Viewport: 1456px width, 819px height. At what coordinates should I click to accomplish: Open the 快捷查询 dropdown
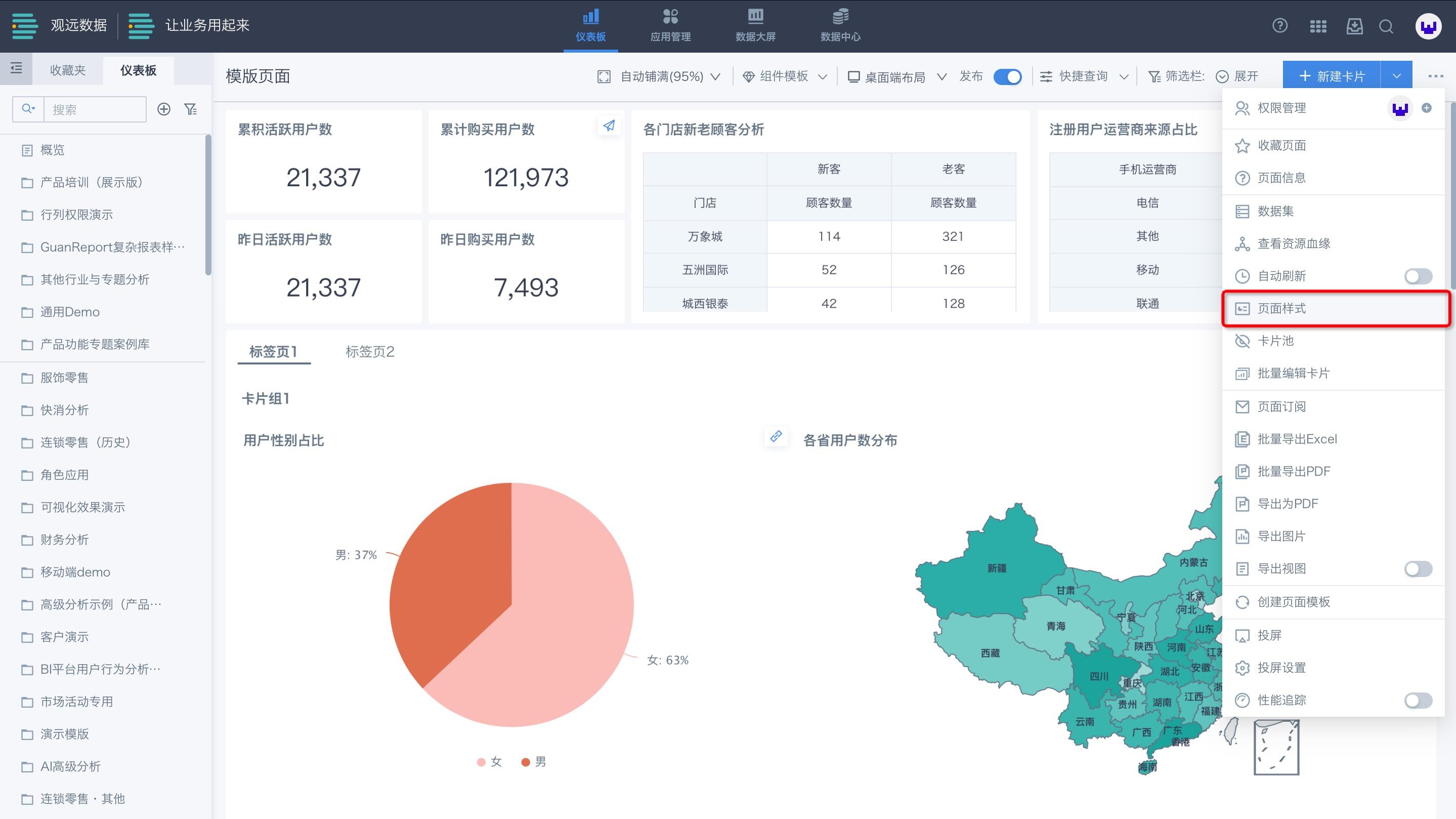pyautogui.click(x=1085, y=76)
